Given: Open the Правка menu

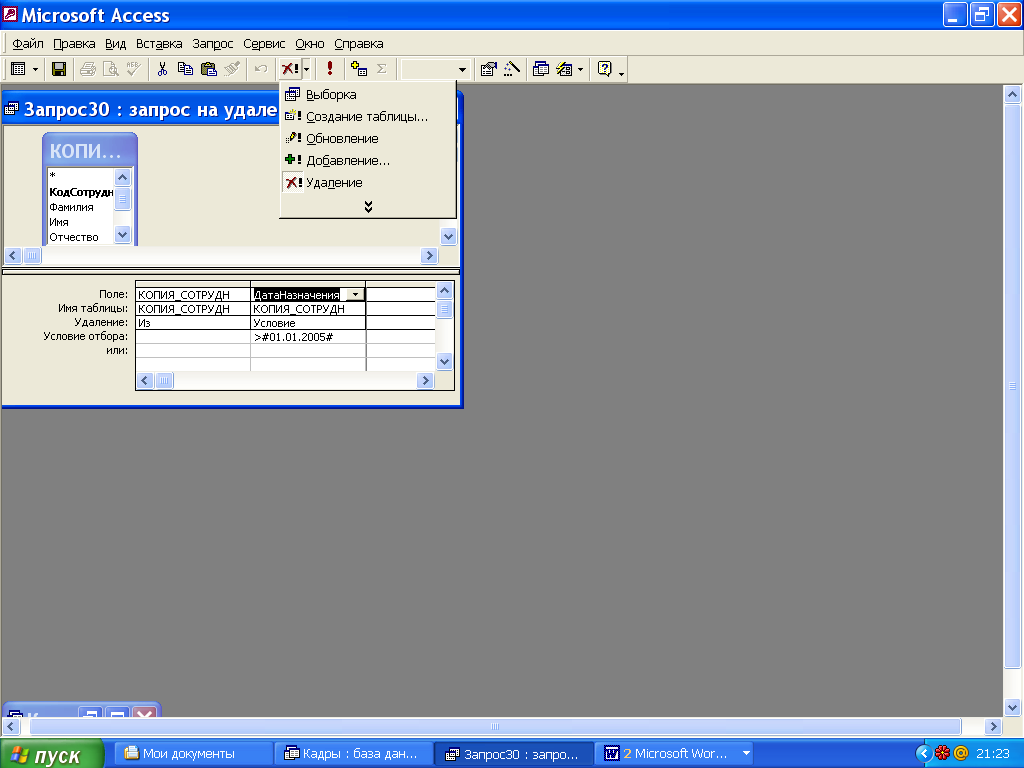Looking at the screenshot, I should coord(74,44).
